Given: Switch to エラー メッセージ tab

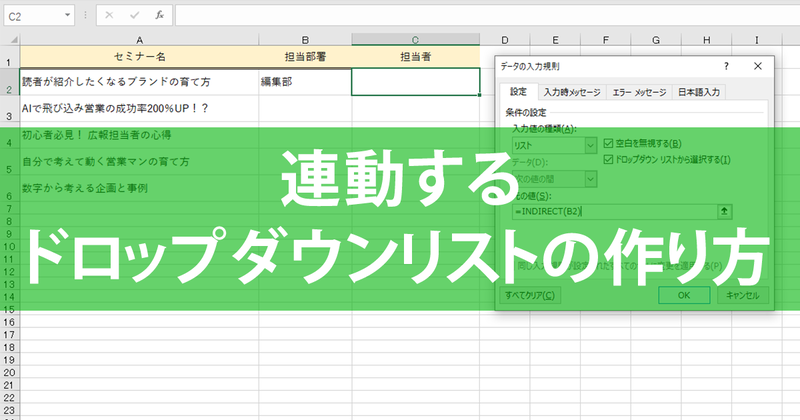Looking at the screenshot, I should point(639,92).
